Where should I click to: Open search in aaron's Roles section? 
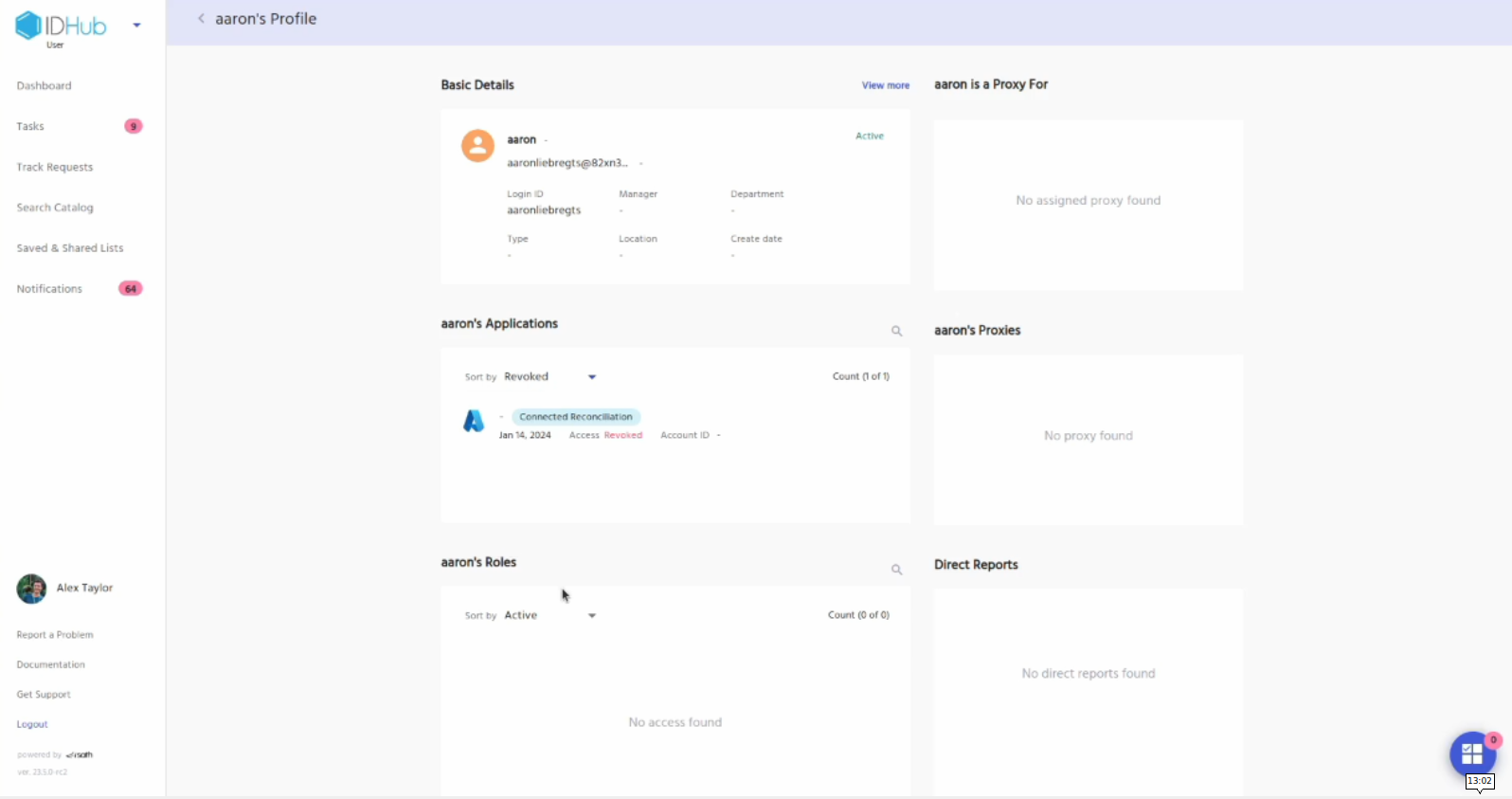click(x=896, y=570)
